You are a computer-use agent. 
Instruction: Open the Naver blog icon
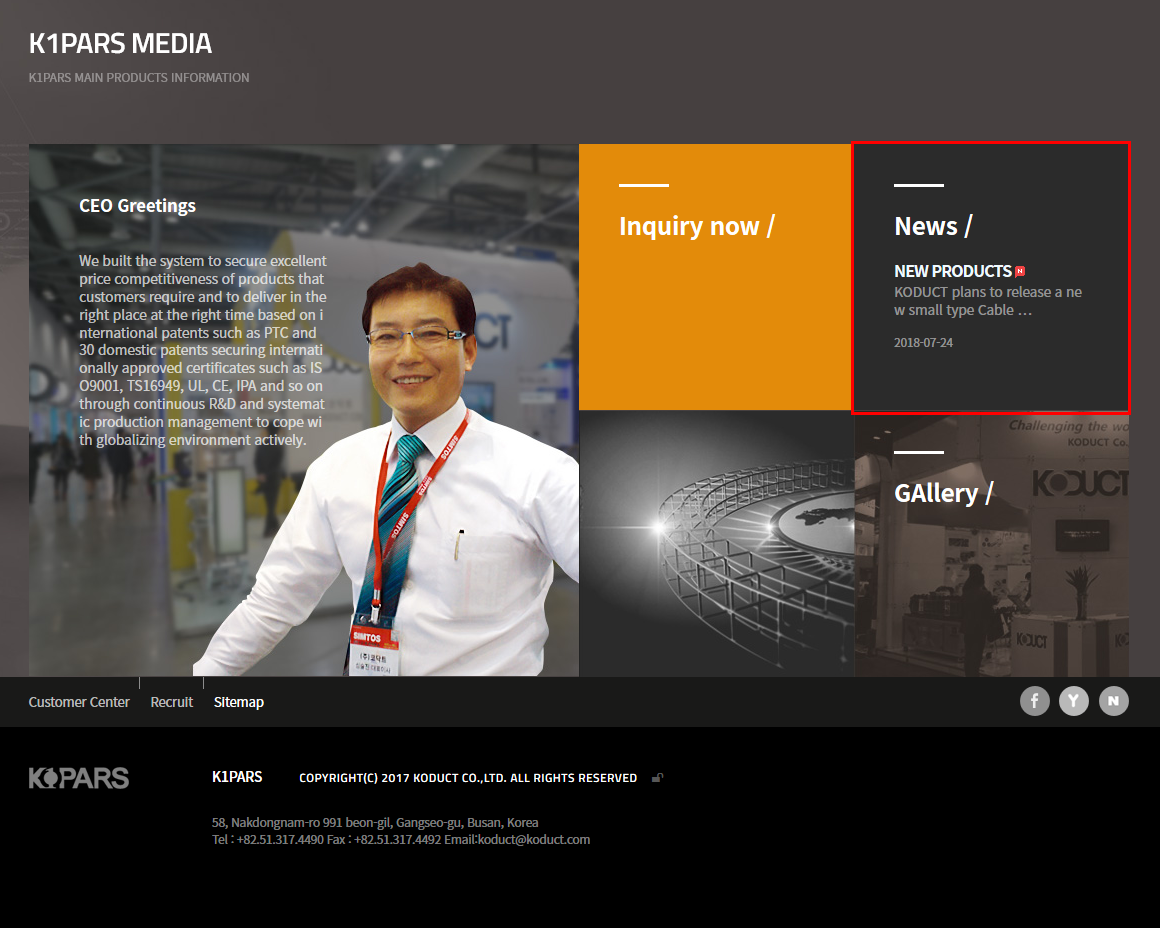(1113, 701)
